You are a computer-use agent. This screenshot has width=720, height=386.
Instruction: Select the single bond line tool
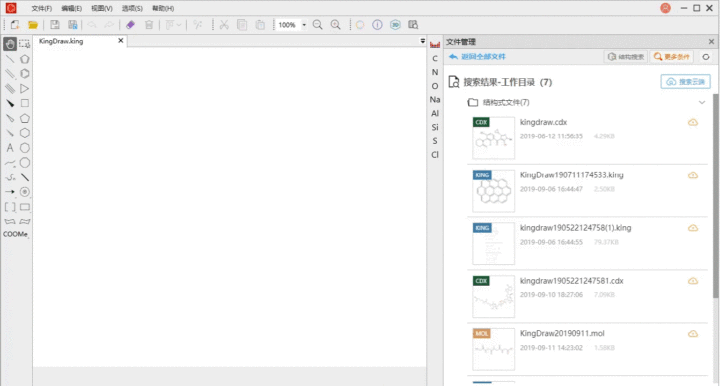10,59
